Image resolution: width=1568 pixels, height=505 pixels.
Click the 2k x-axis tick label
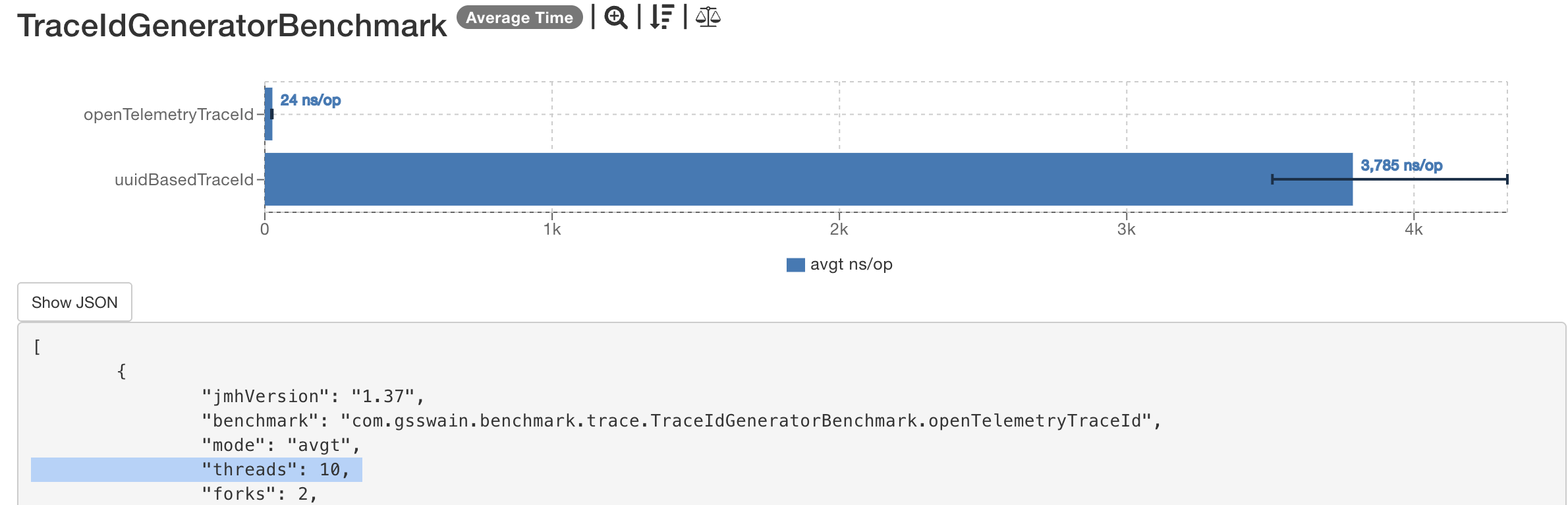[839, 229]
